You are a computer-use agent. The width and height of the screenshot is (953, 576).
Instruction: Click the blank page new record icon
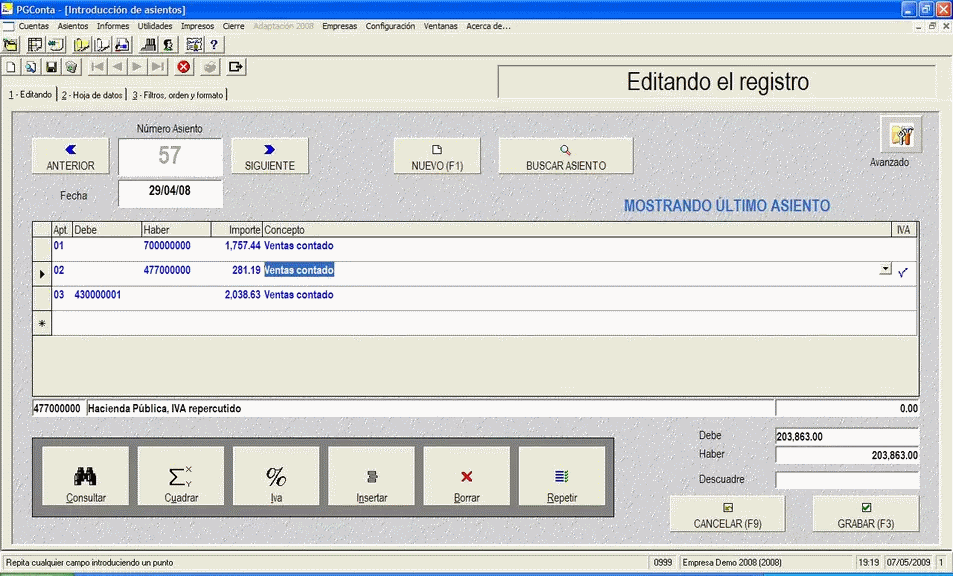point(12,67)
